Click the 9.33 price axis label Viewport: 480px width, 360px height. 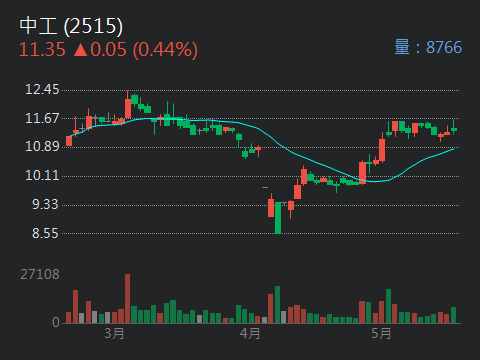(45, 204)
